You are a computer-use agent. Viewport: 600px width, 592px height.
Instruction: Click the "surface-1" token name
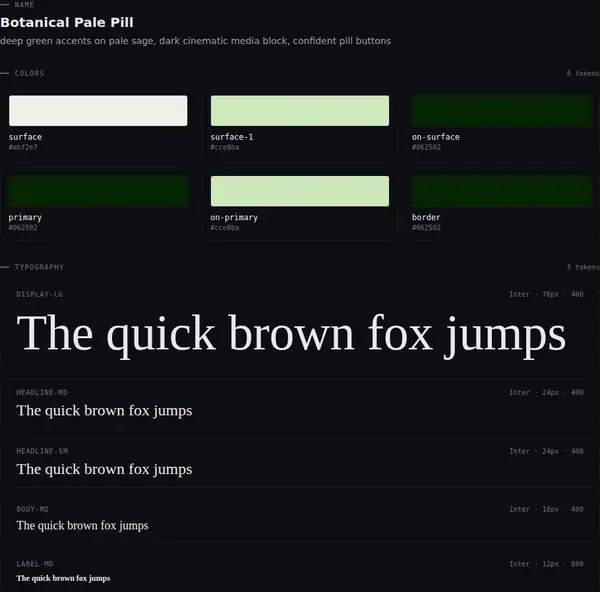[x=232, y=137]
